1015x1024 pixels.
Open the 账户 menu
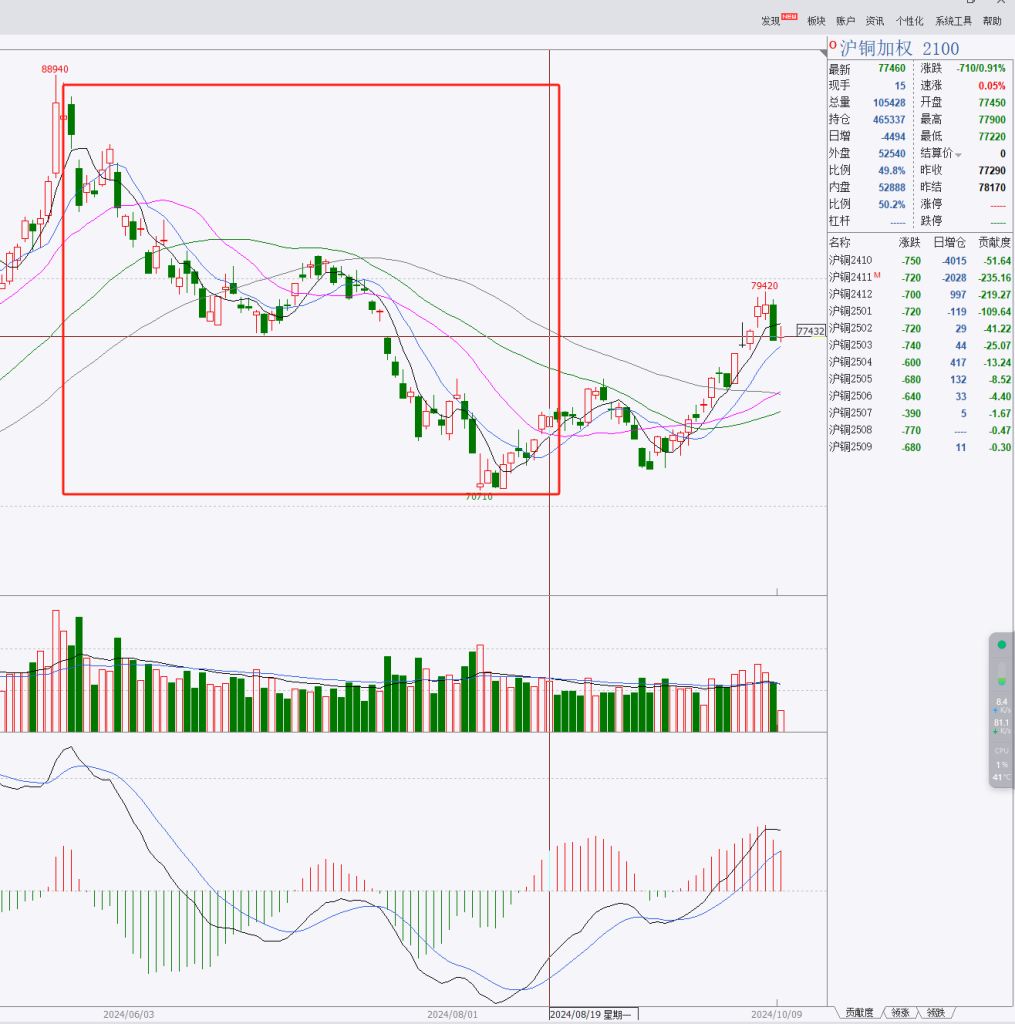pos(845,21)
